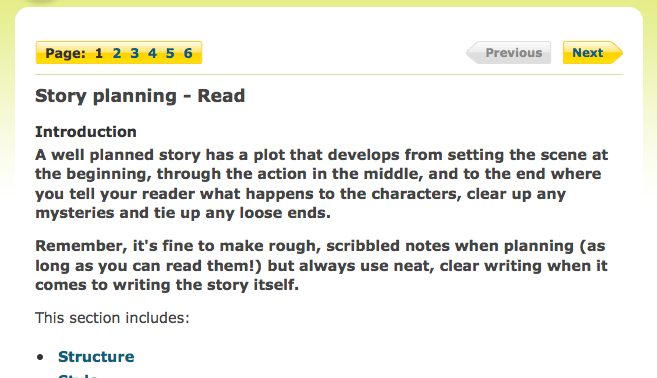Click the divider line under the pagination bar

tap(329, 75)
